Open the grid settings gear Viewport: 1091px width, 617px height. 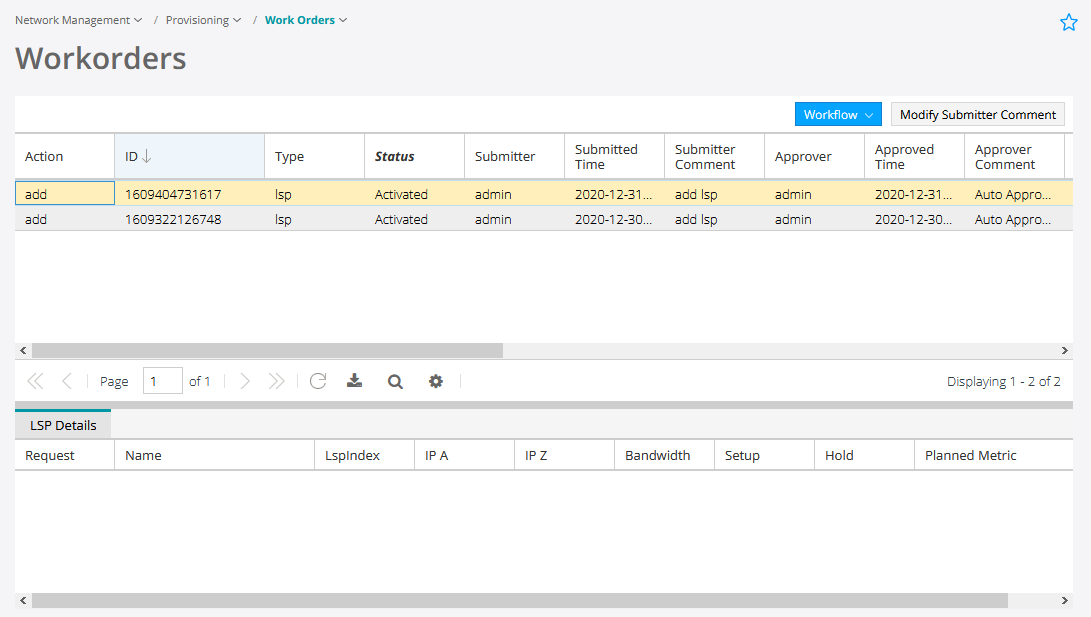click(x=435, y=381)
